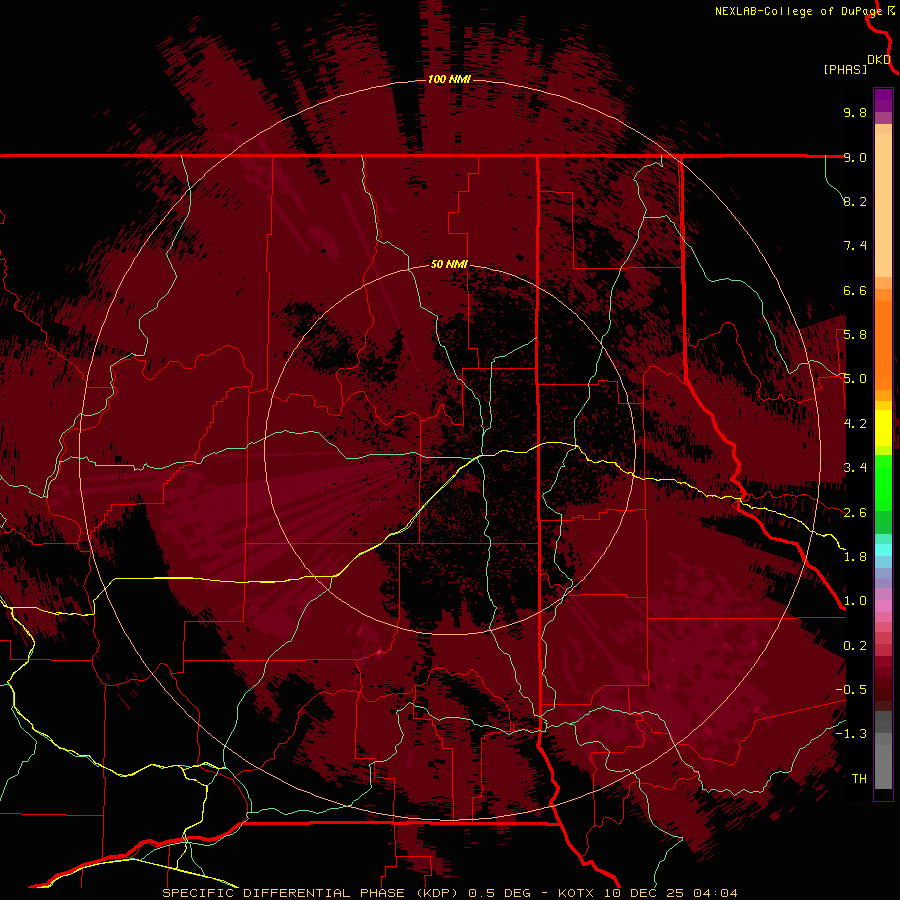Click the 3.4 legend value
Image resolution: width=900 pixels, height=900 pixels.
pos(855,468)
